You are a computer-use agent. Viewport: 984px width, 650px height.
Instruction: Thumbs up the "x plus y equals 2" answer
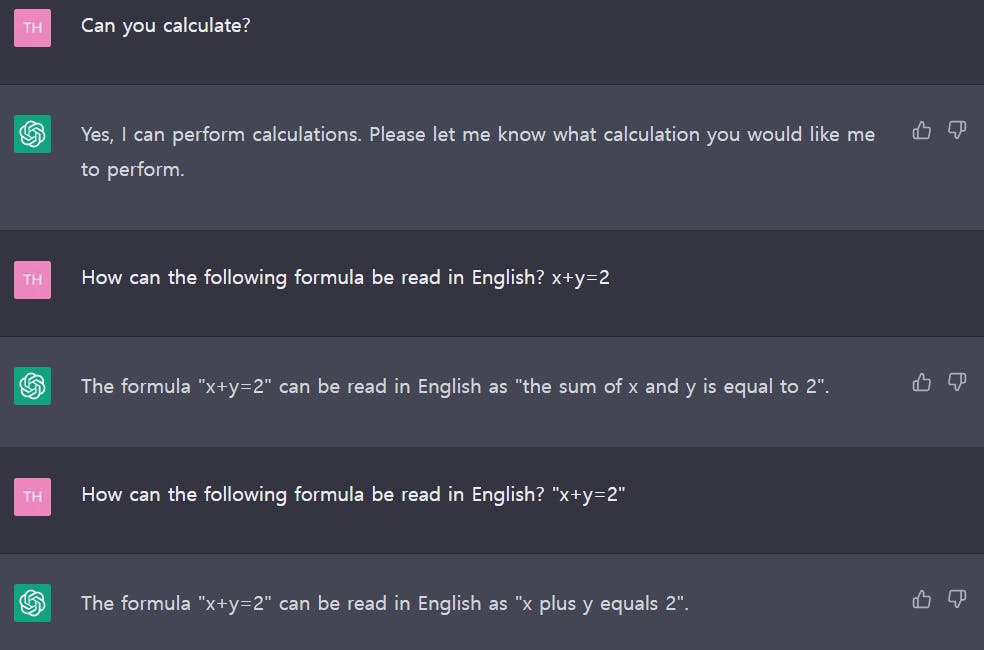[922, 599]
